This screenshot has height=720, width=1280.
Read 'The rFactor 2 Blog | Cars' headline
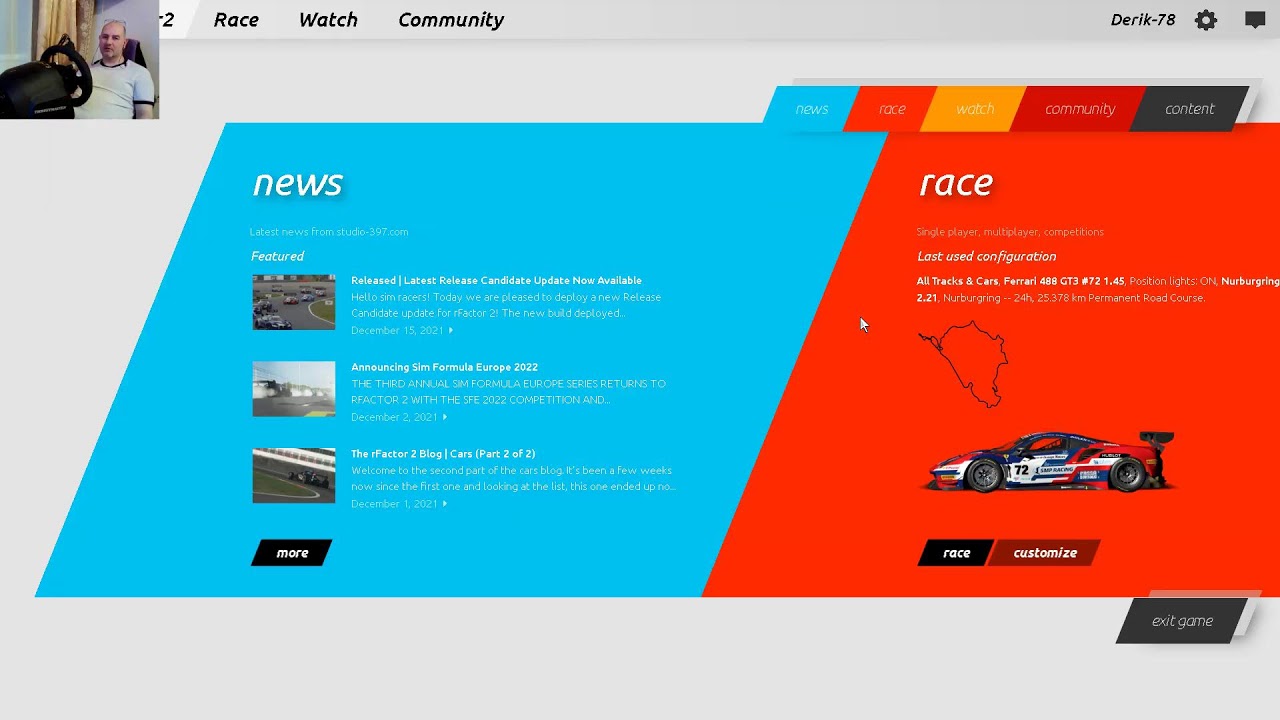443,454
